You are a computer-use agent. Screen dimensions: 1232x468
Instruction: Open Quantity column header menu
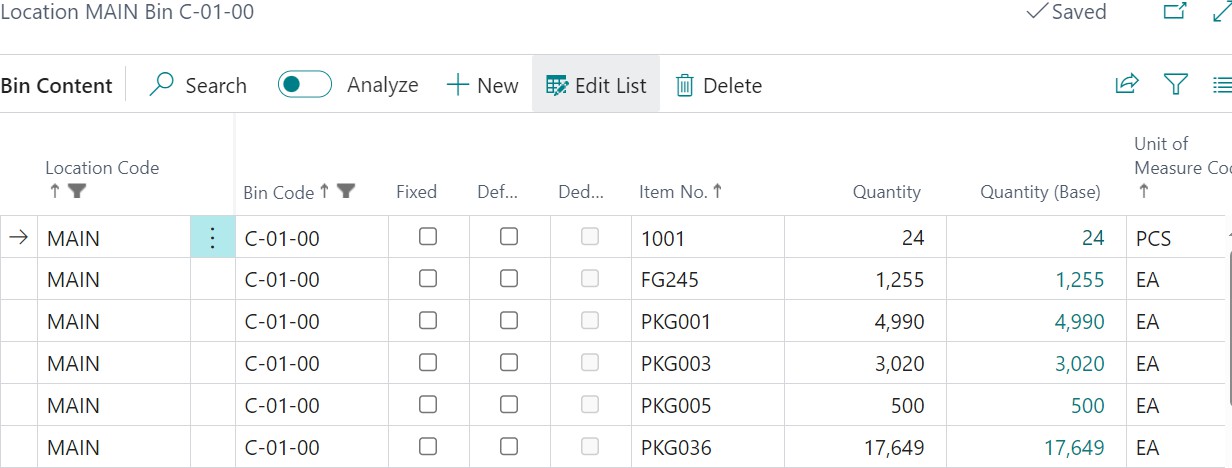click(886, 192)
